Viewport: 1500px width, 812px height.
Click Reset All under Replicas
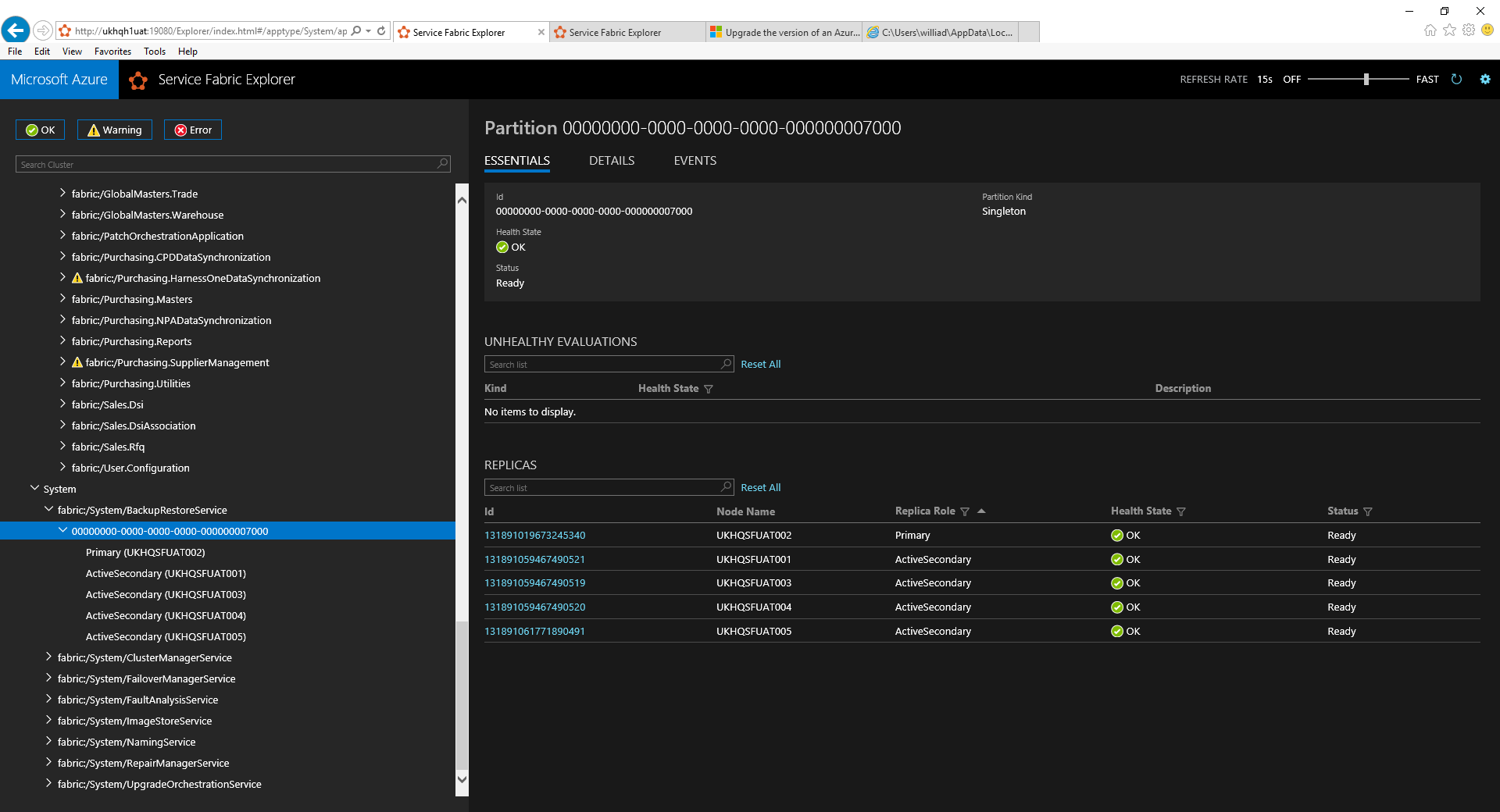pos(761,488)
